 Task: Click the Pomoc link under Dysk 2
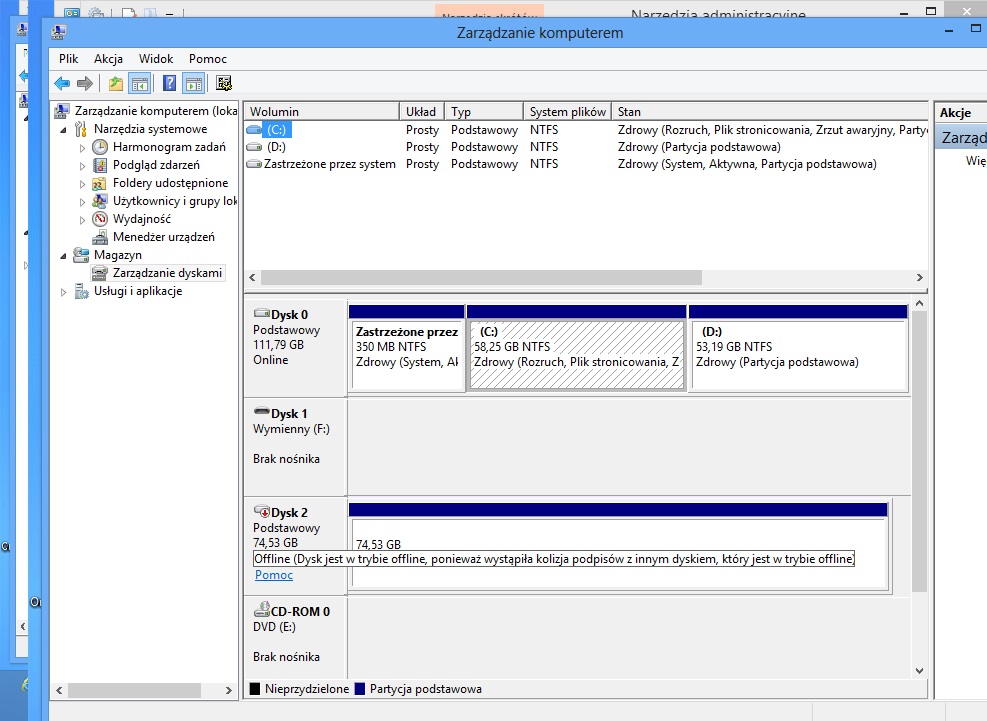tap(274, 575)
